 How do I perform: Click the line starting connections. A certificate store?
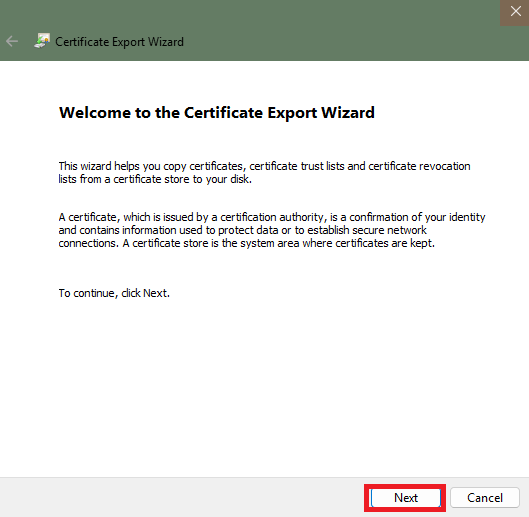(247, 243)
